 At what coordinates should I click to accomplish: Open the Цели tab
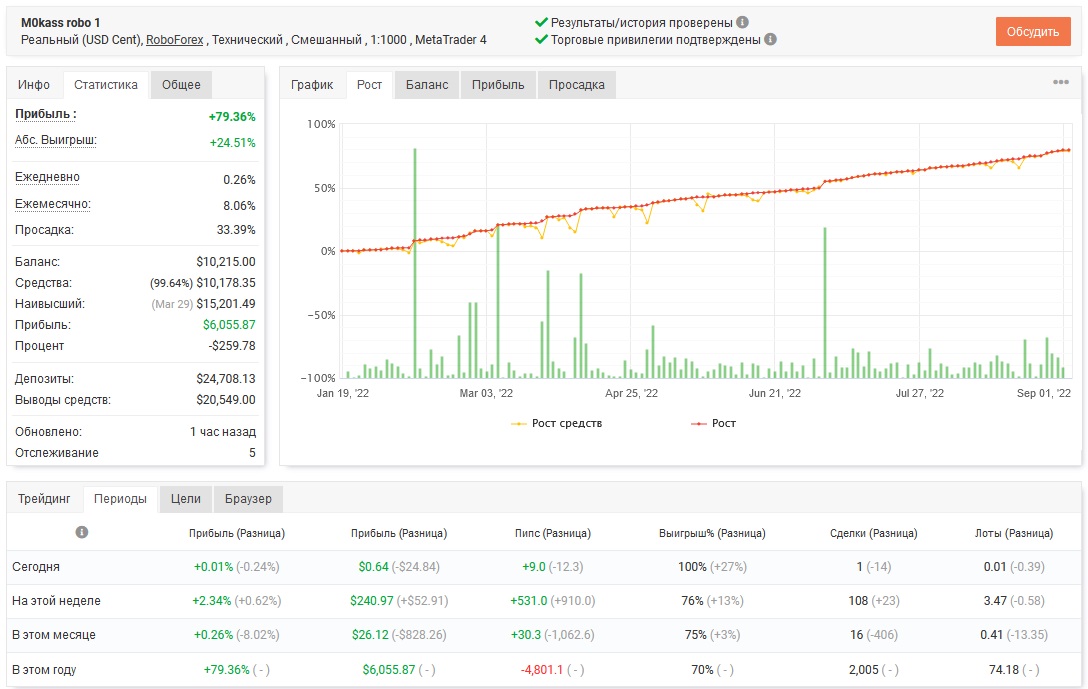(185, 499)
